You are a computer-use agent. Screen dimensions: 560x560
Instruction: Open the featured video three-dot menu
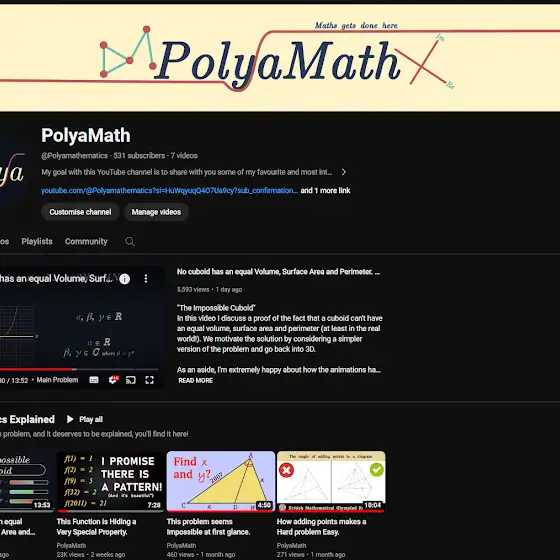[146, 279]
